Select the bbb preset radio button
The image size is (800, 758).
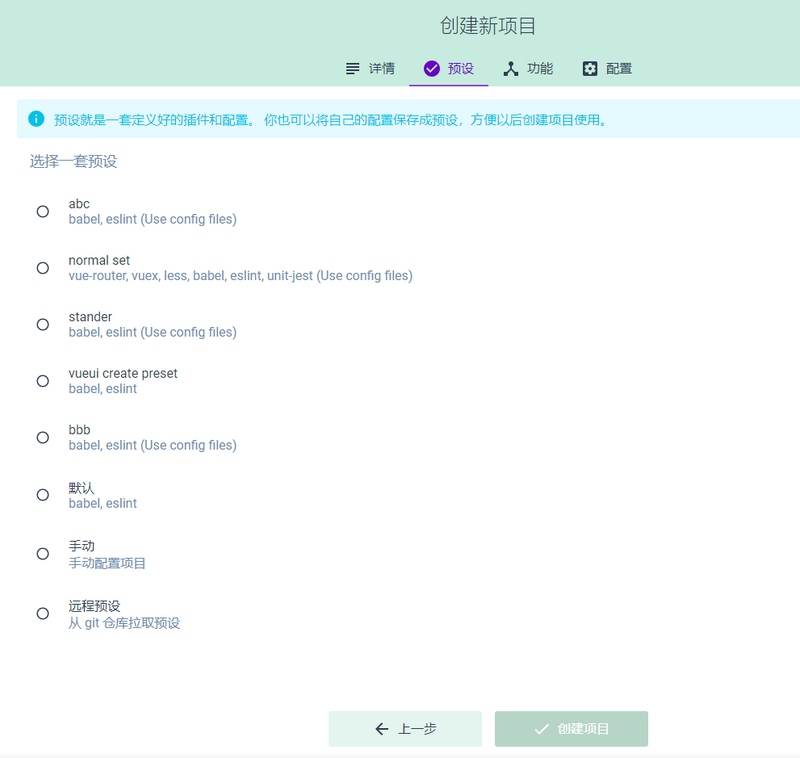[x=43, y=438]
